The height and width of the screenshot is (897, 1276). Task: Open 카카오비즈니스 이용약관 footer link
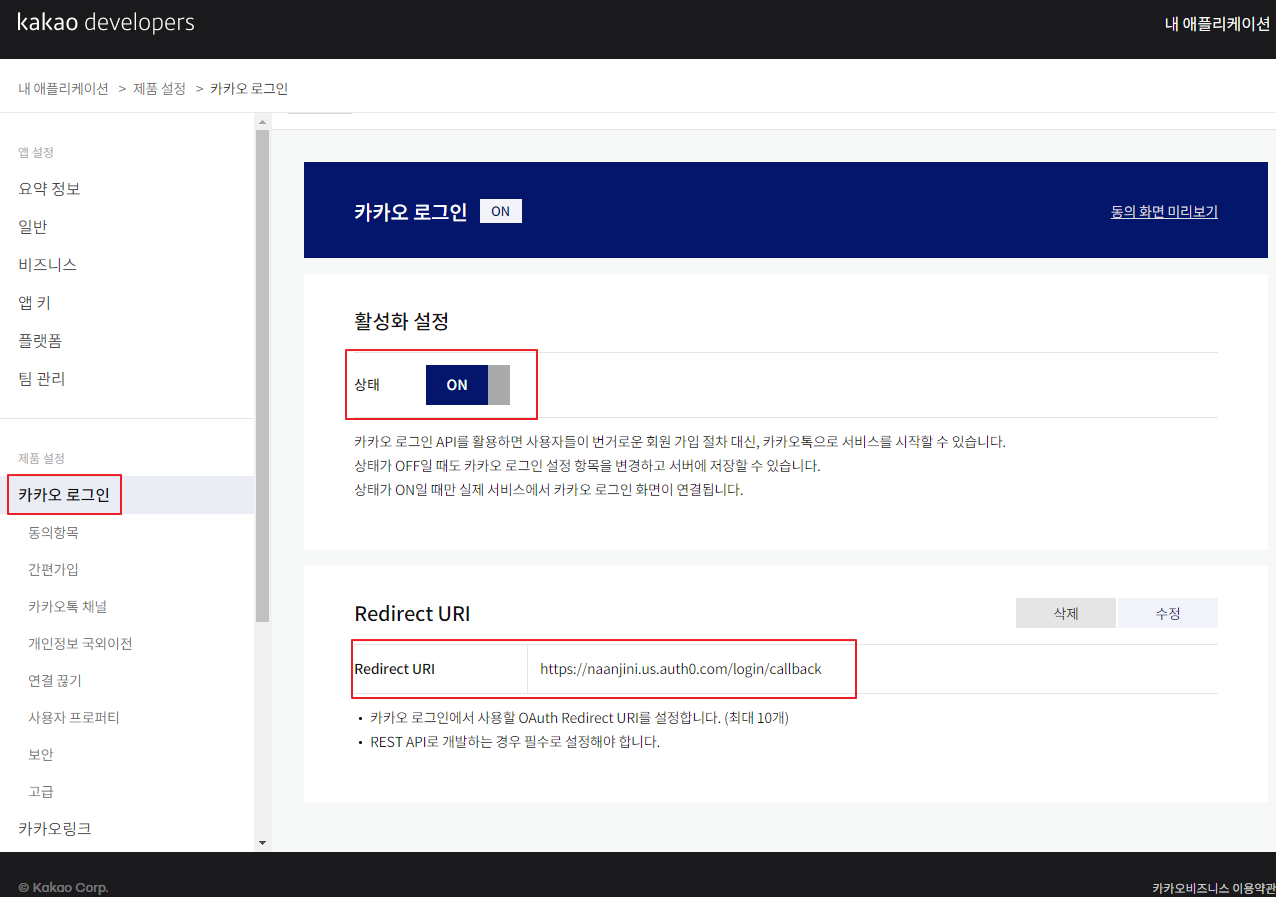1213,888
